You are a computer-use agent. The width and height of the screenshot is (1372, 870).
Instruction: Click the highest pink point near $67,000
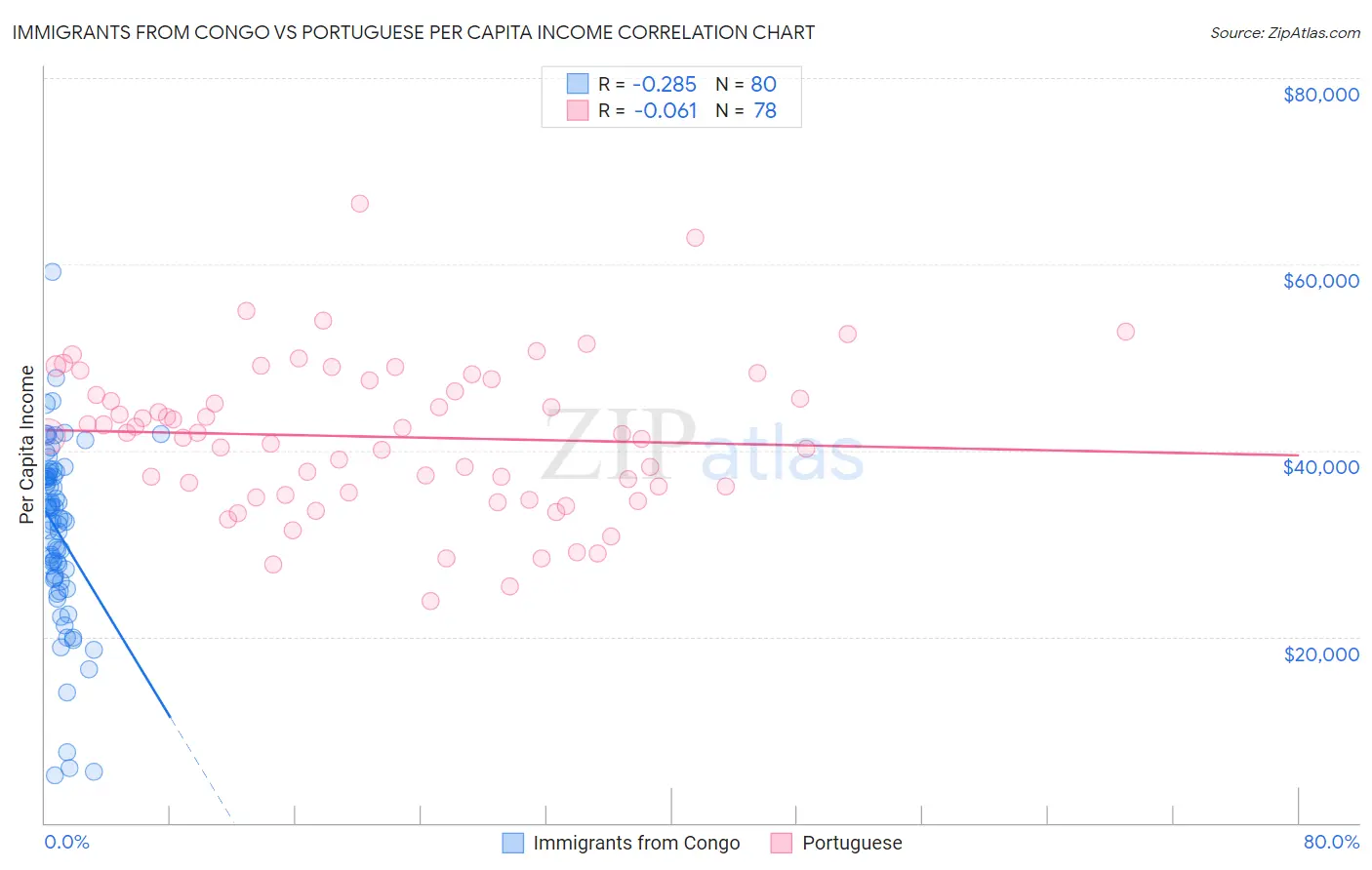(x=359, y=203)
